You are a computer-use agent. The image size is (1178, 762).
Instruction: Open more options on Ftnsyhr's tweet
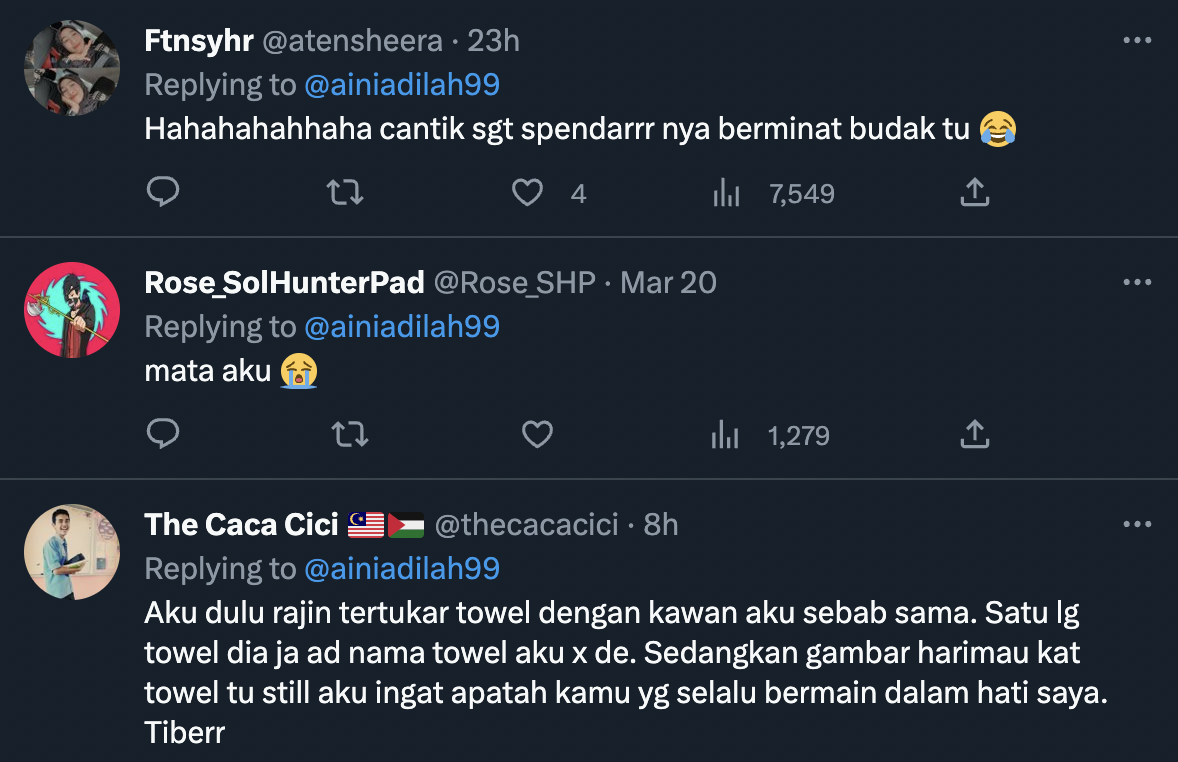[1137, 41]
